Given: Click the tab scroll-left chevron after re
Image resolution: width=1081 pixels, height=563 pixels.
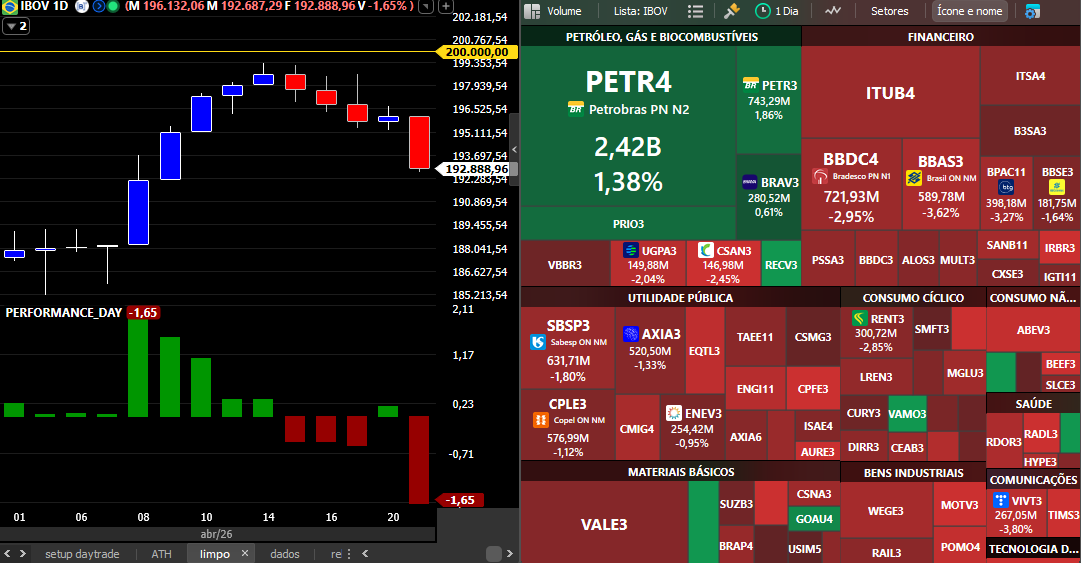Looking at the screenshot, I should 365,553.
